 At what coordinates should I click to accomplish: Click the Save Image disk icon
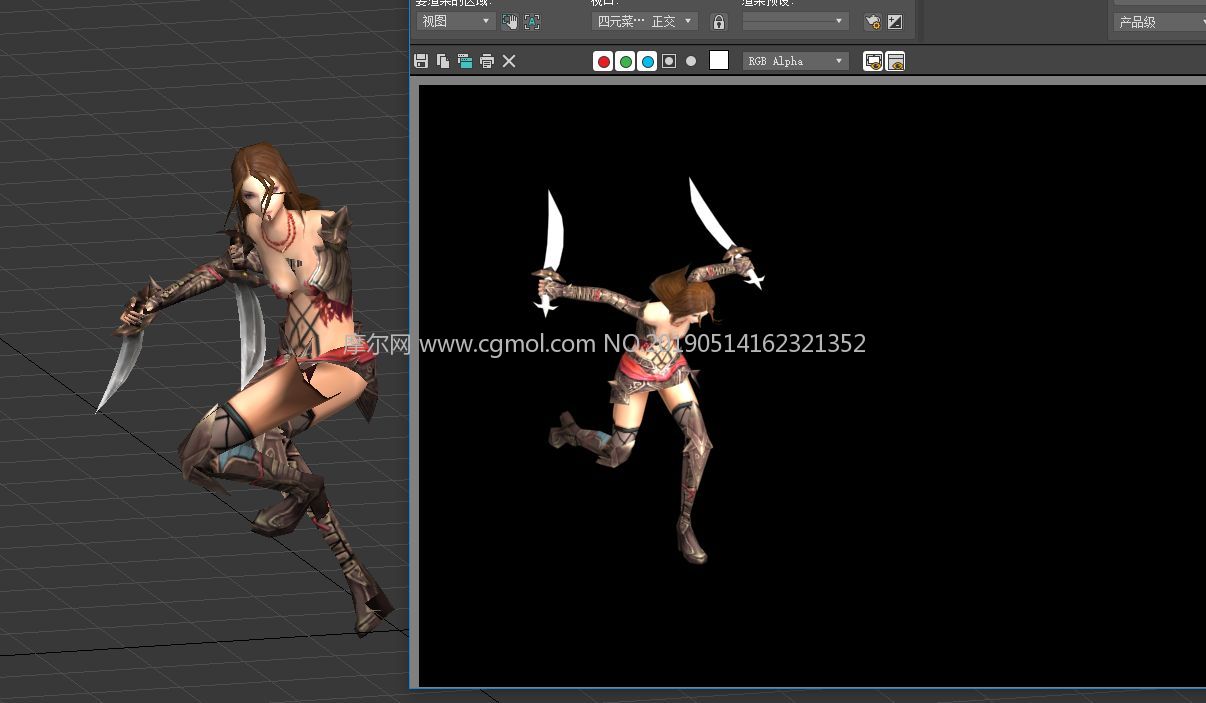421,61
